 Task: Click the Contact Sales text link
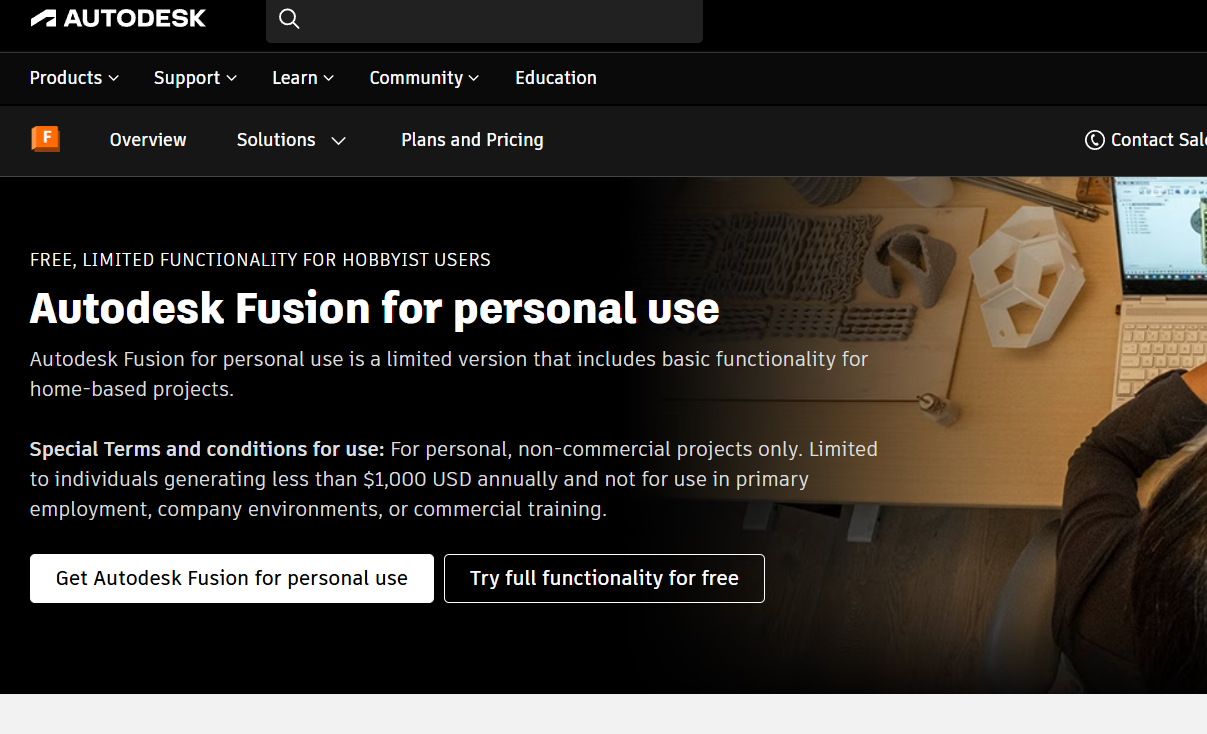click(1158, 140)
